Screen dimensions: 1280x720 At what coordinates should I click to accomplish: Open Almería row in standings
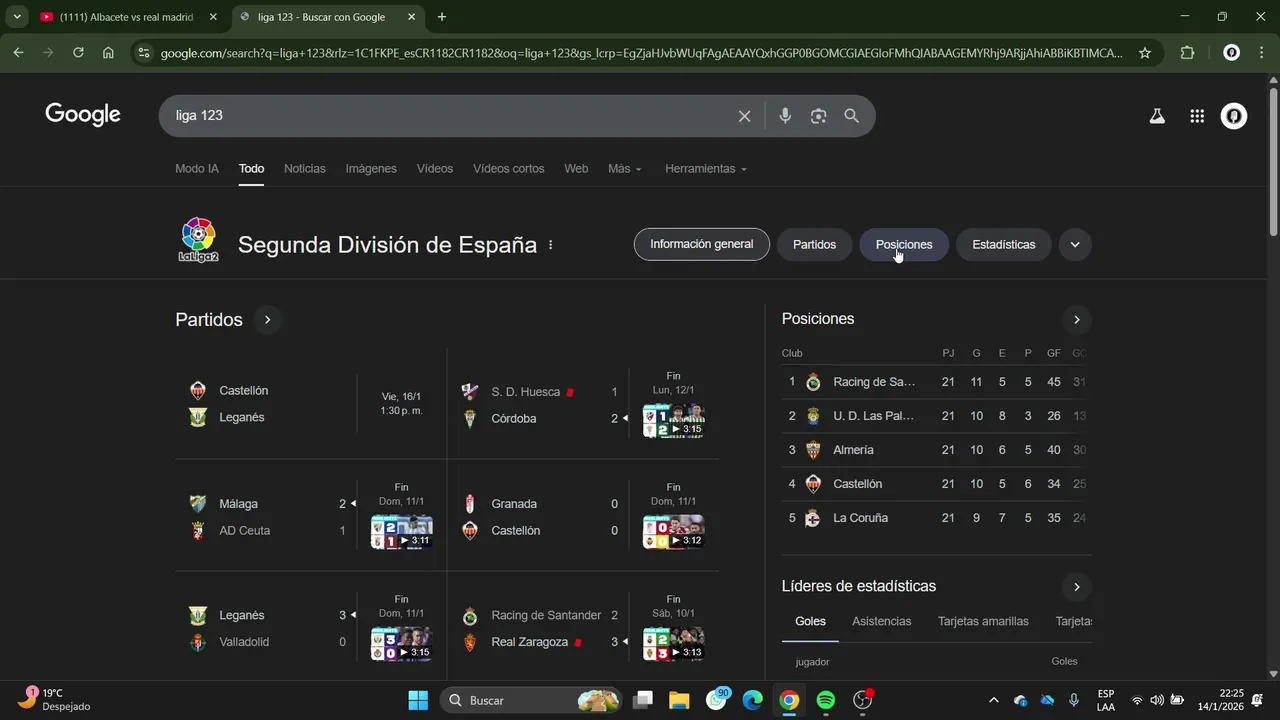tap(936, 450)
